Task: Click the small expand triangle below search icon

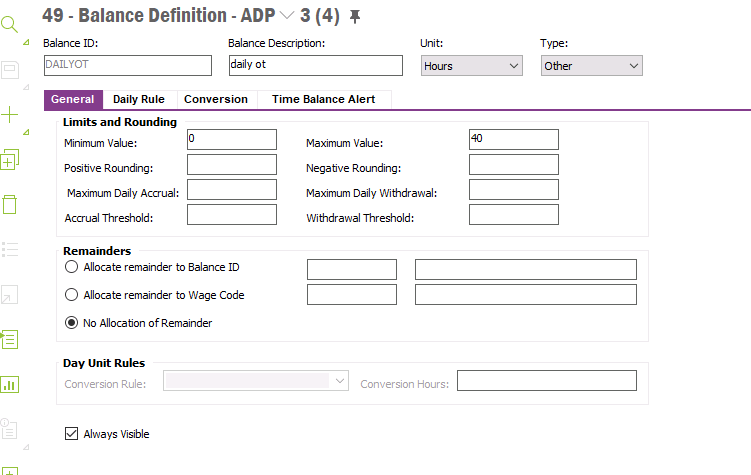Action: point(26,42)
